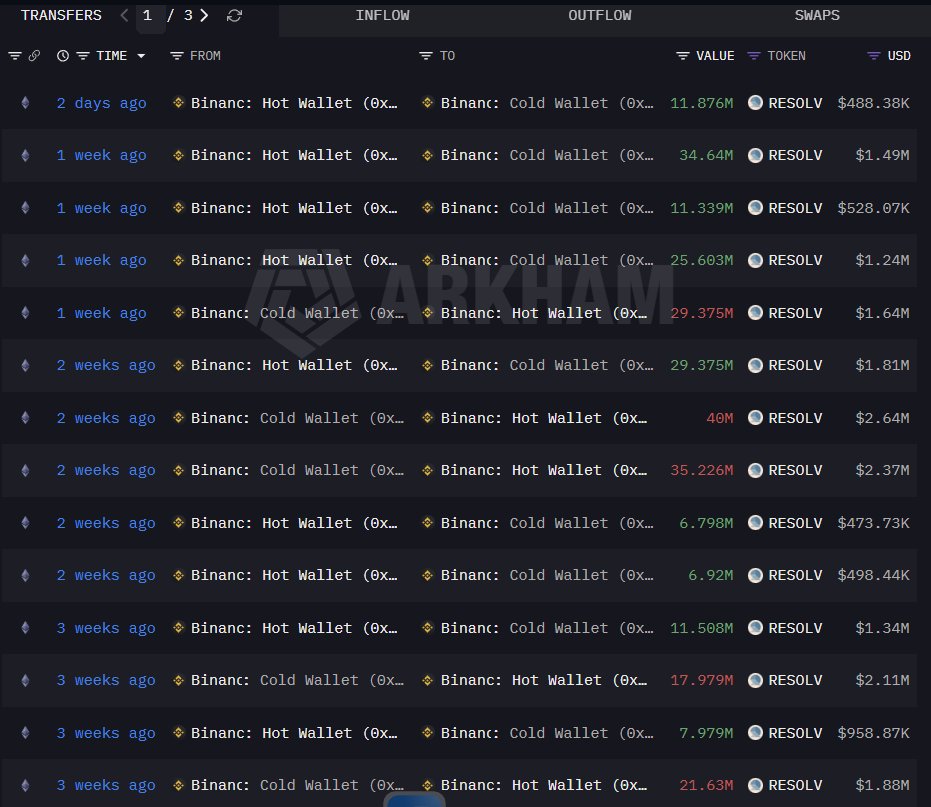Switch to the OUTFLOW tab
The height and width of the screenshot is (807, 931).
[600, 15]
